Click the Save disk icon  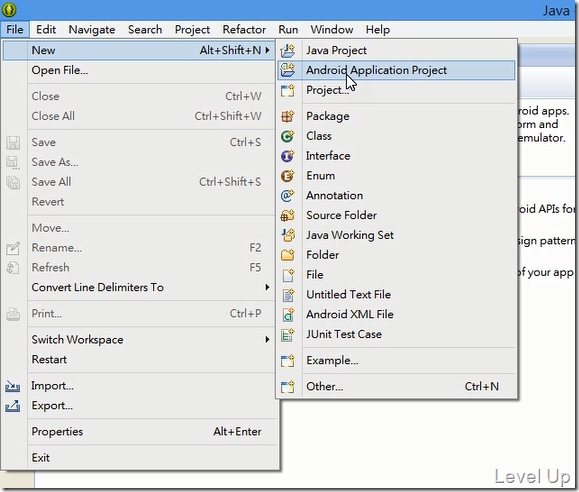coord(13,143)
